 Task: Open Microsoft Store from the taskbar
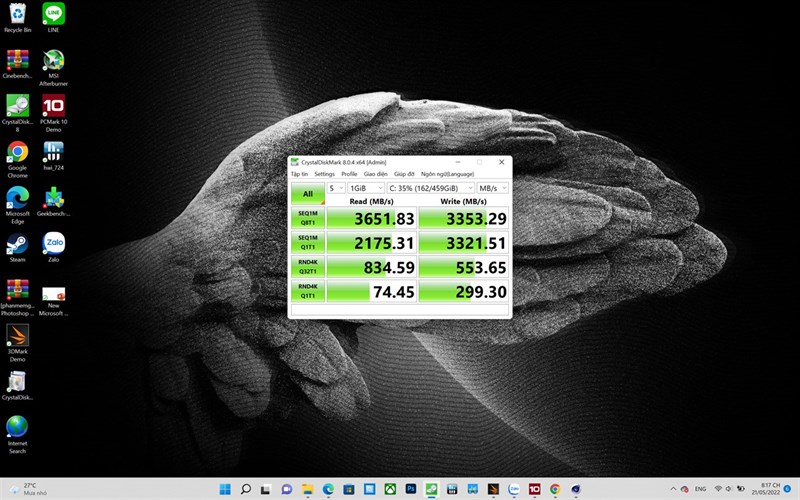tap(348, 489)
